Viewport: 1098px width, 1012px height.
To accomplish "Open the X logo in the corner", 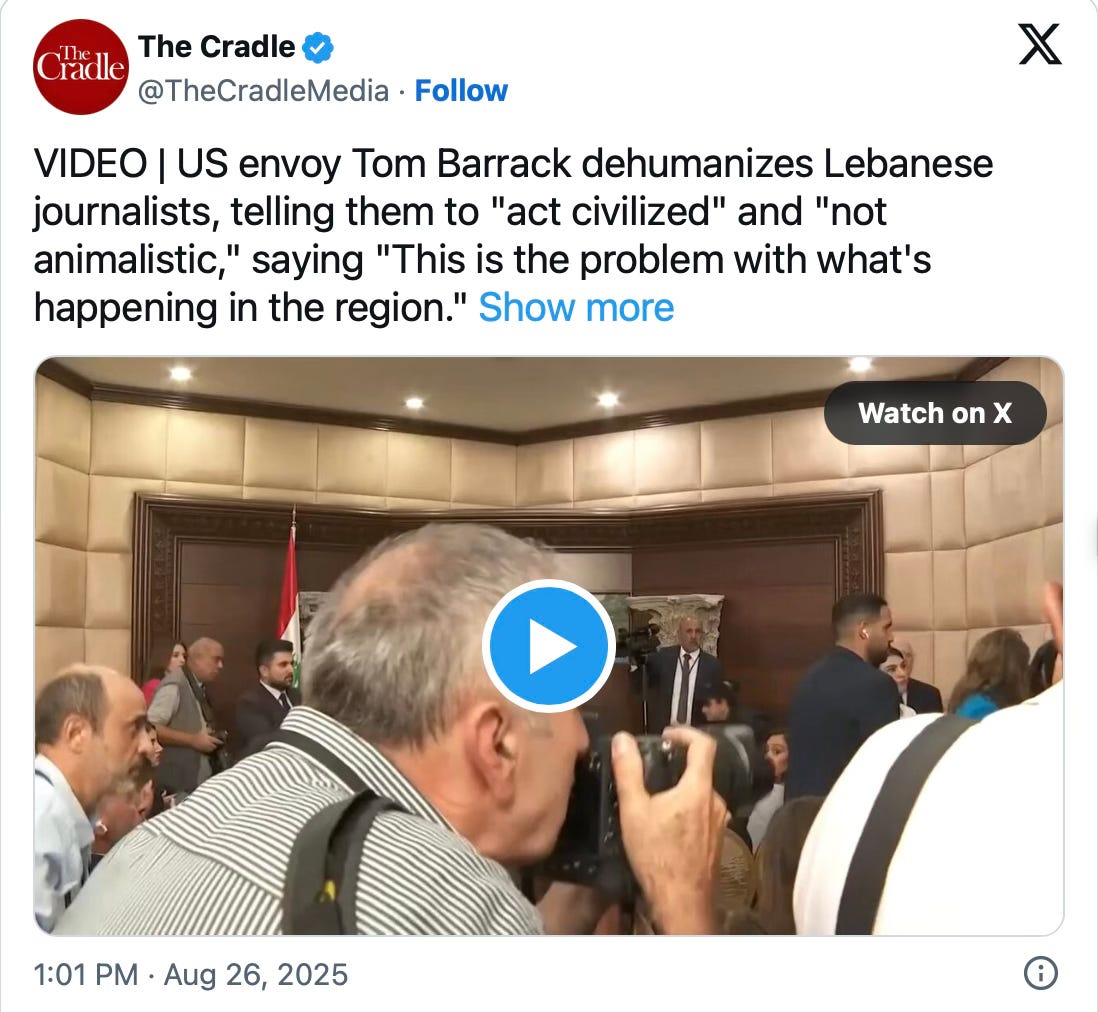I will coord(1040,44).
